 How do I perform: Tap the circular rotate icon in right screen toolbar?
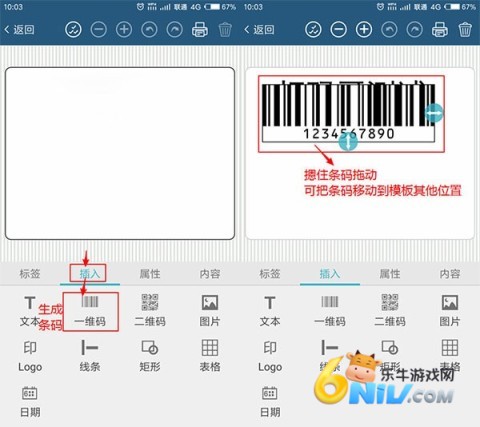pos(313,30)
